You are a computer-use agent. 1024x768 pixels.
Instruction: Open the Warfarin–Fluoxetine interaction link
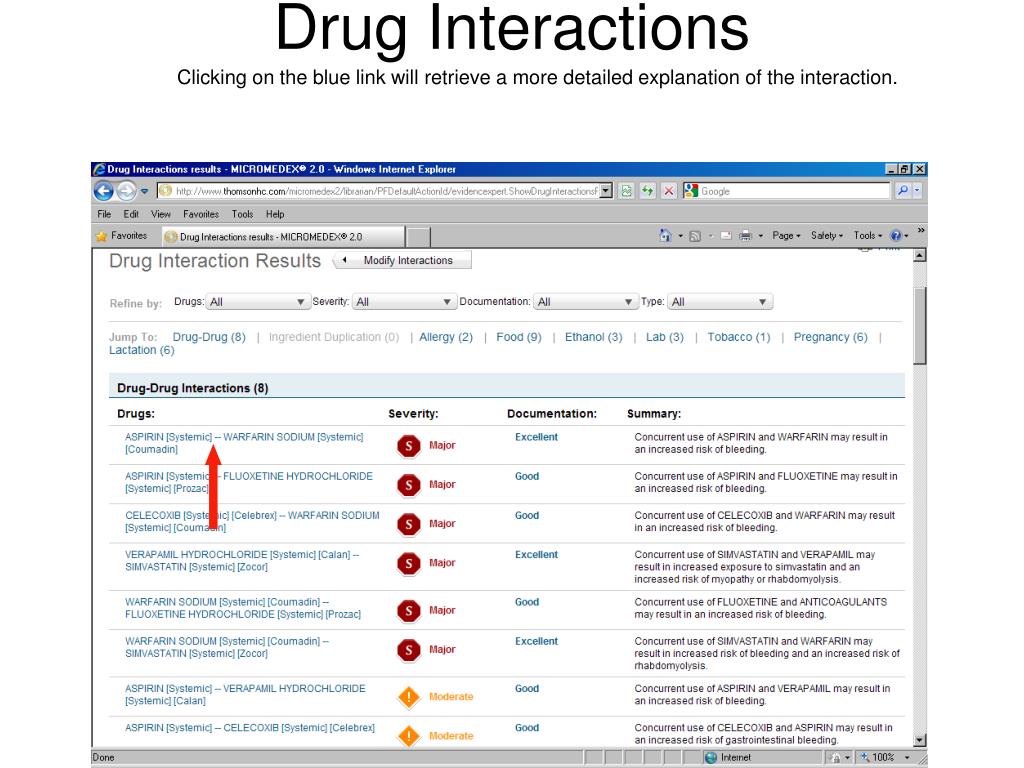(x=243, y=608)
